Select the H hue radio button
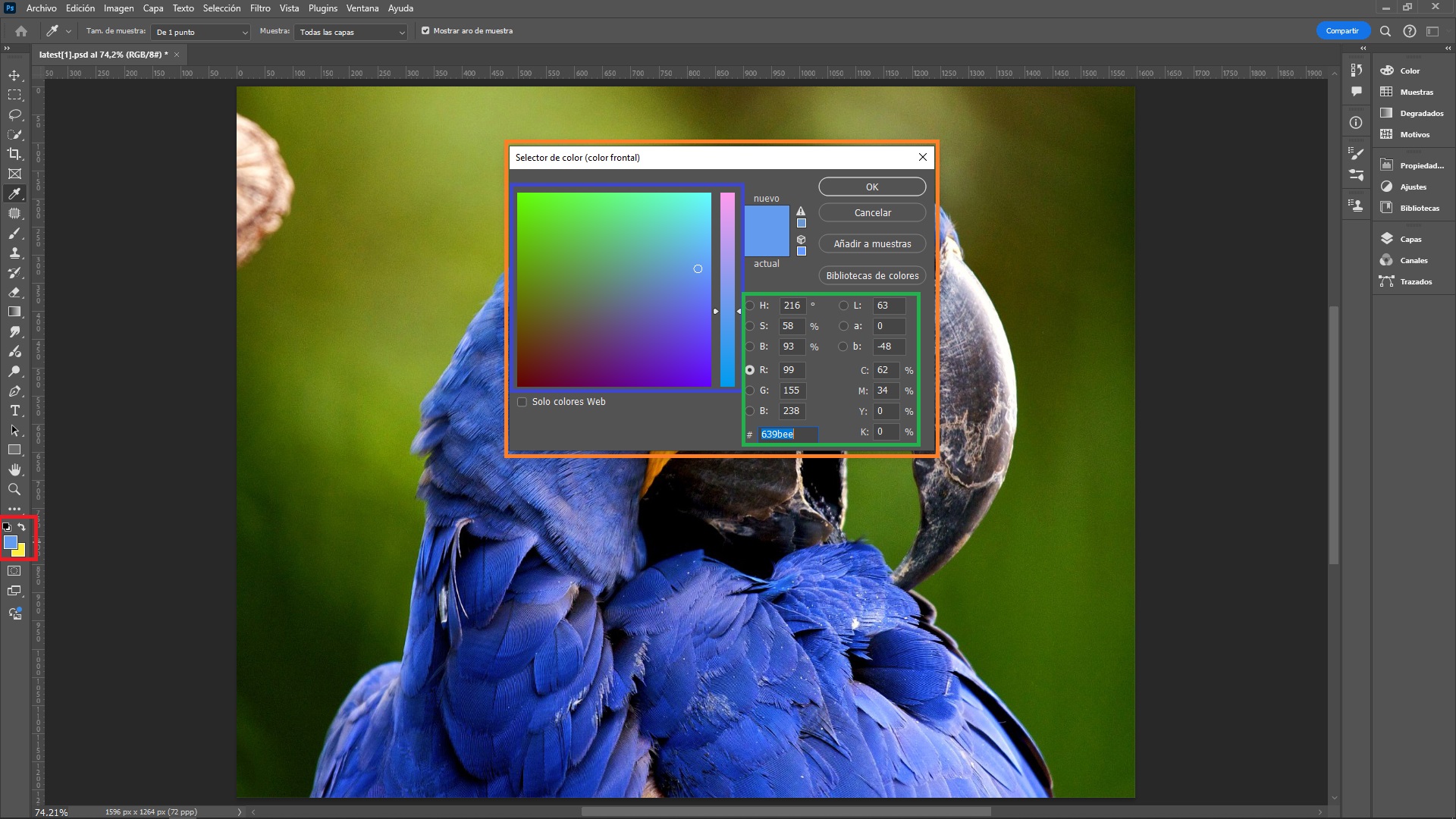This screenshot has width=1456, height=819. [750, 306]
